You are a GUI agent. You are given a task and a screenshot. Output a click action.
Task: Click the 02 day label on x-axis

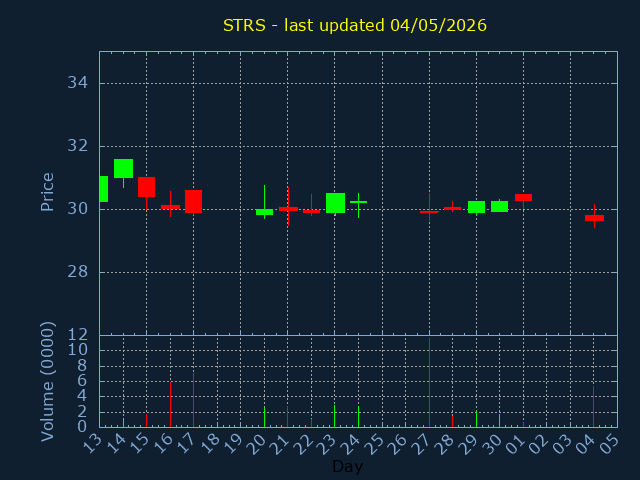(x=540, y=444)
